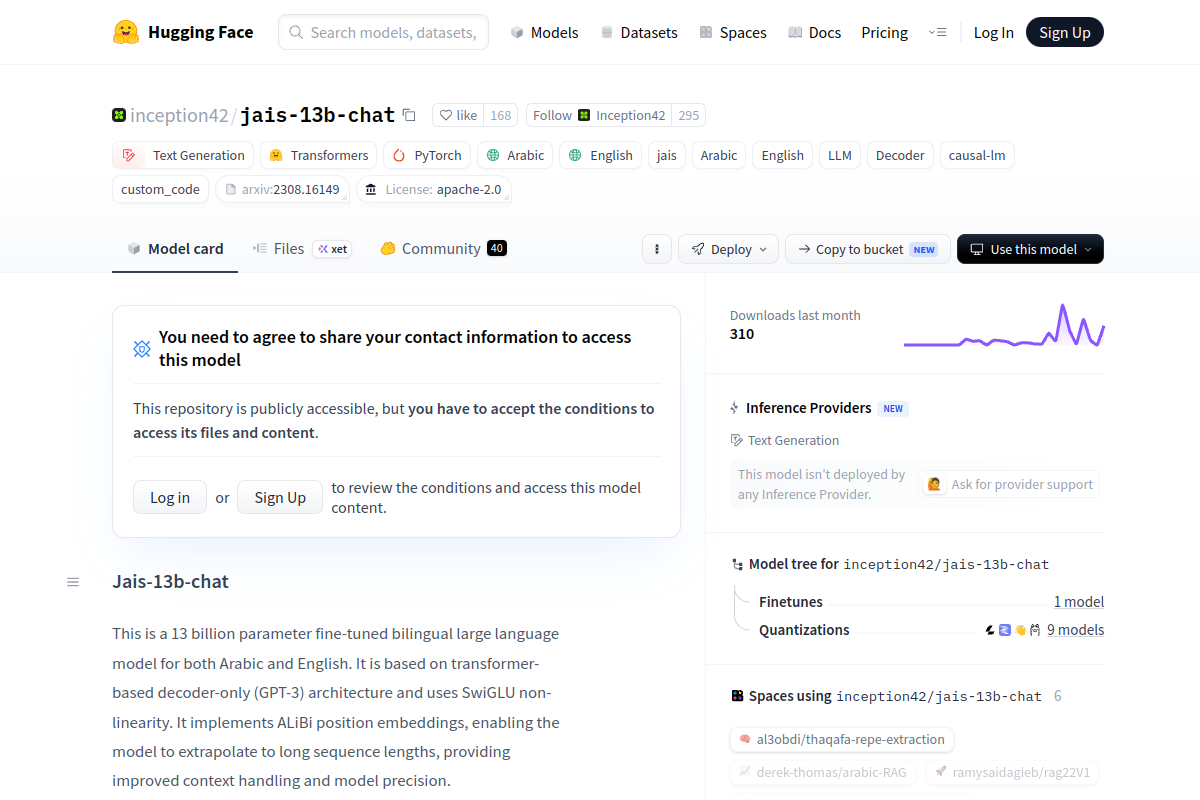1200x800 pixels.
Task: Expand the additional navigation menu icon
Action: click(x=937, y=32)
